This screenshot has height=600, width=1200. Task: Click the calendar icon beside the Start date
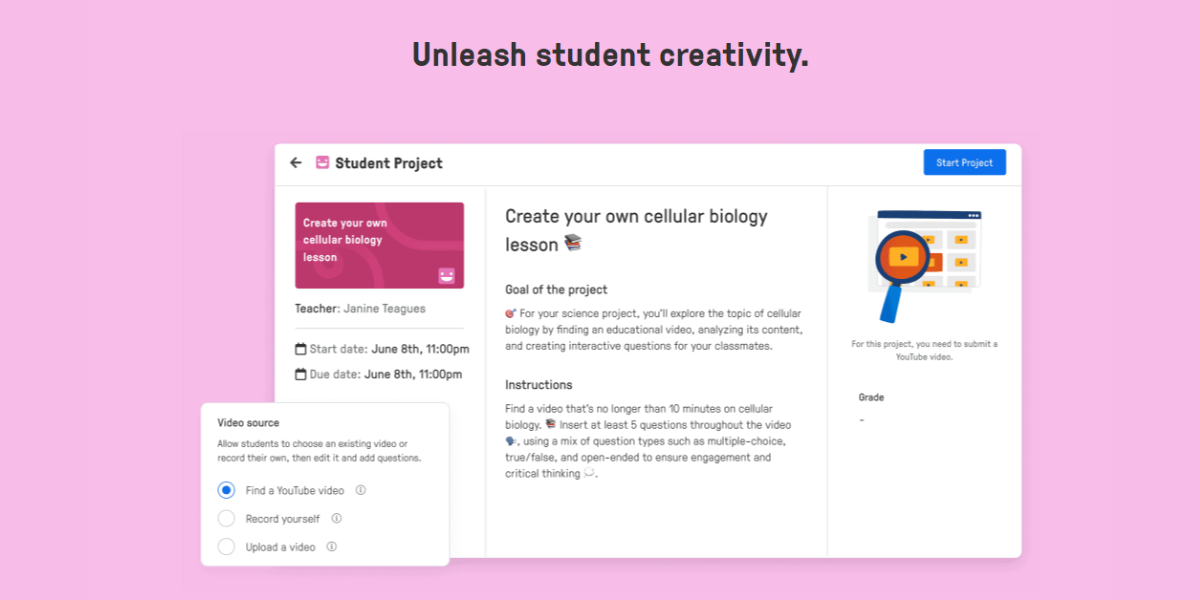pos(299,347)
